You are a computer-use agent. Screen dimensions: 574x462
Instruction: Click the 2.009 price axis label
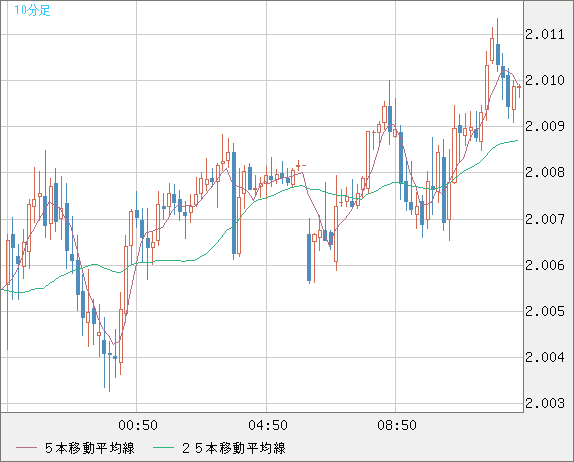tap(545, 127)
